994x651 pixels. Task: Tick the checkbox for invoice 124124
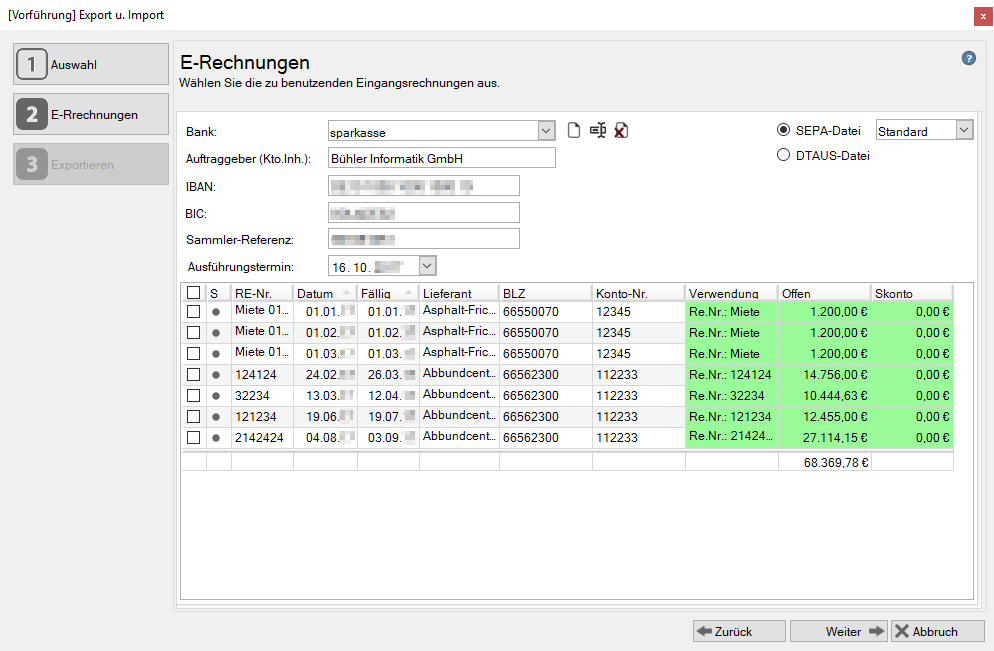(x=193, y=375)
